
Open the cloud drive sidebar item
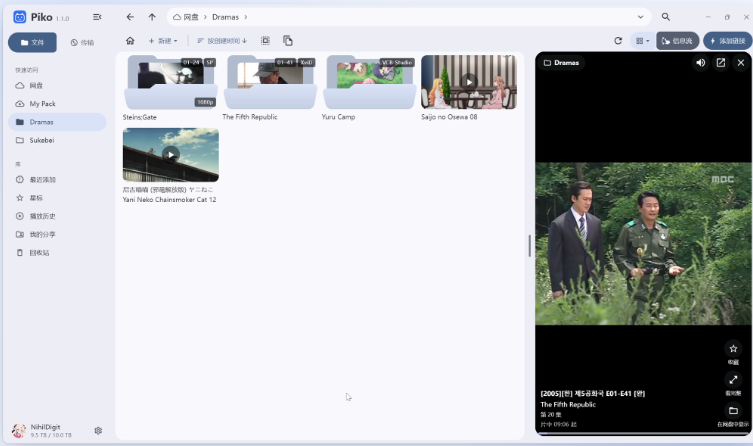(57, 85)
